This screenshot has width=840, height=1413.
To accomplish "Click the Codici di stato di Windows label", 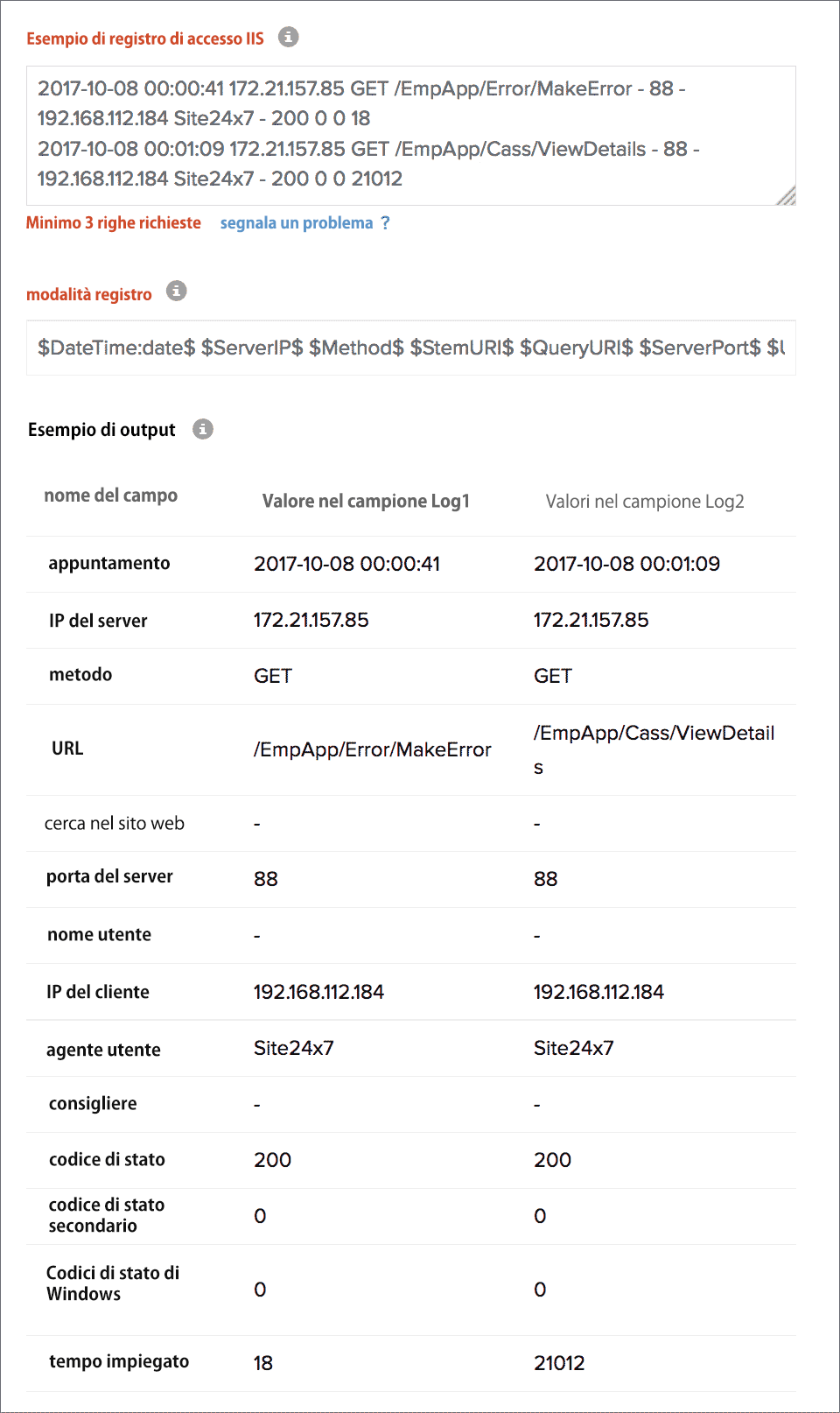I will pyautogui.click(x=112, y=1283).
